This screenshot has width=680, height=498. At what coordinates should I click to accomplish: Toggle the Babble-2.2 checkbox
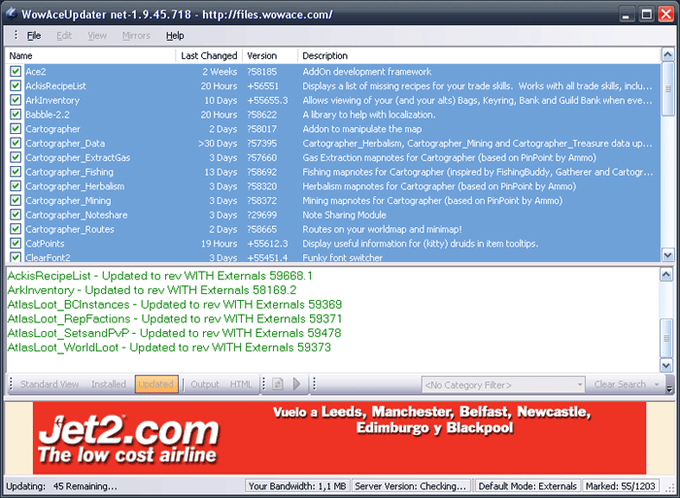(16, 114)
